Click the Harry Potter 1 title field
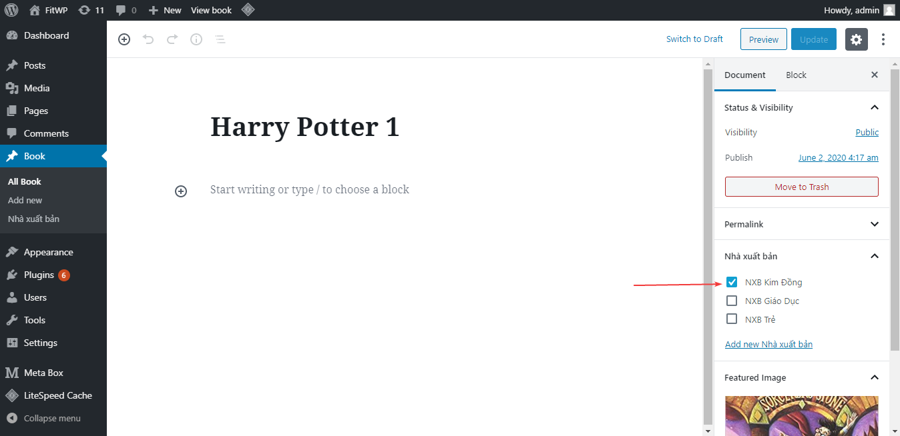The height and width of the screenshot is (436, 900). pos(304,127)
